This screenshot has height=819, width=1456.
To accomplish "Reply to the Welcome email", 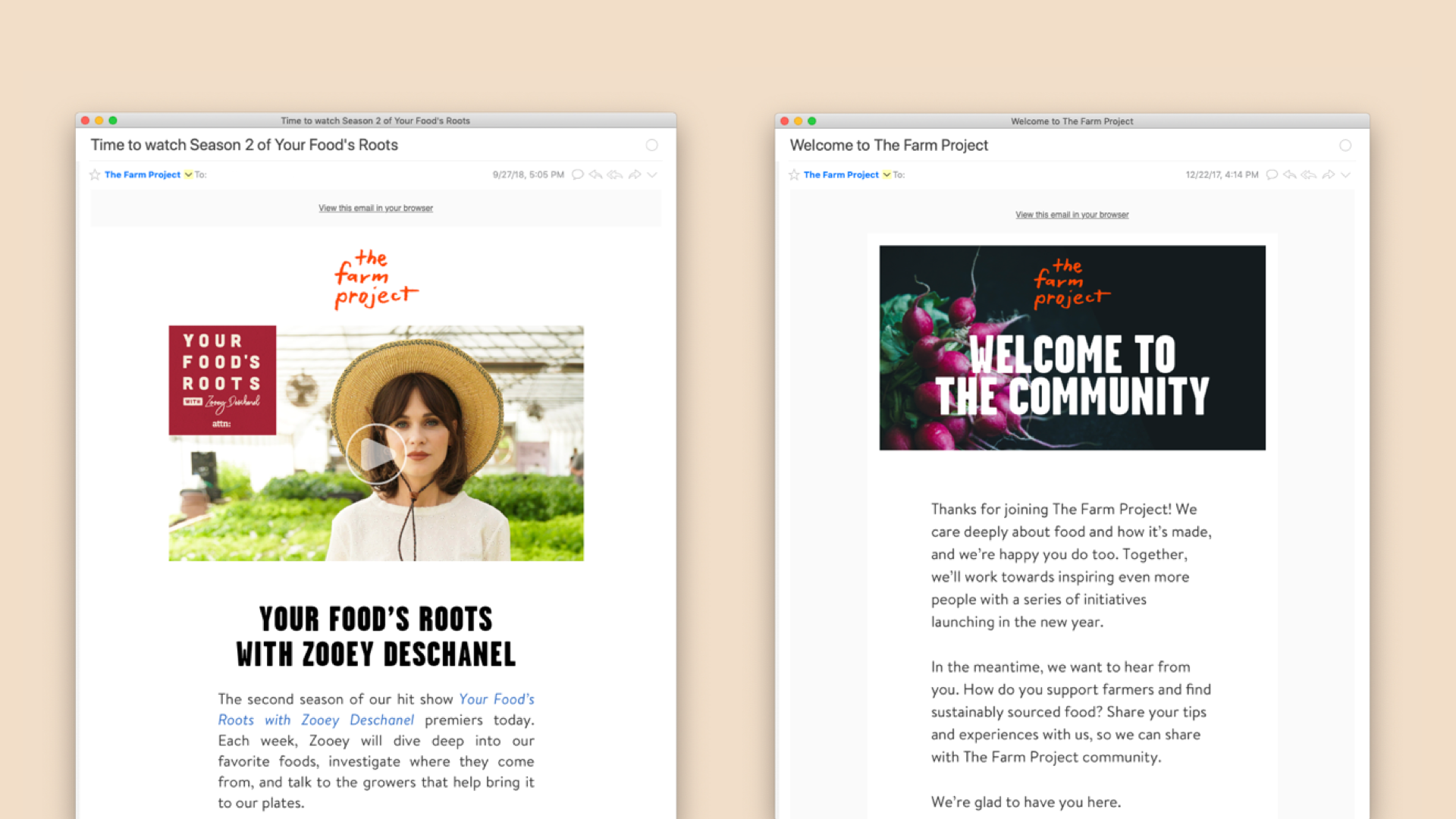I will [1290, 174].
